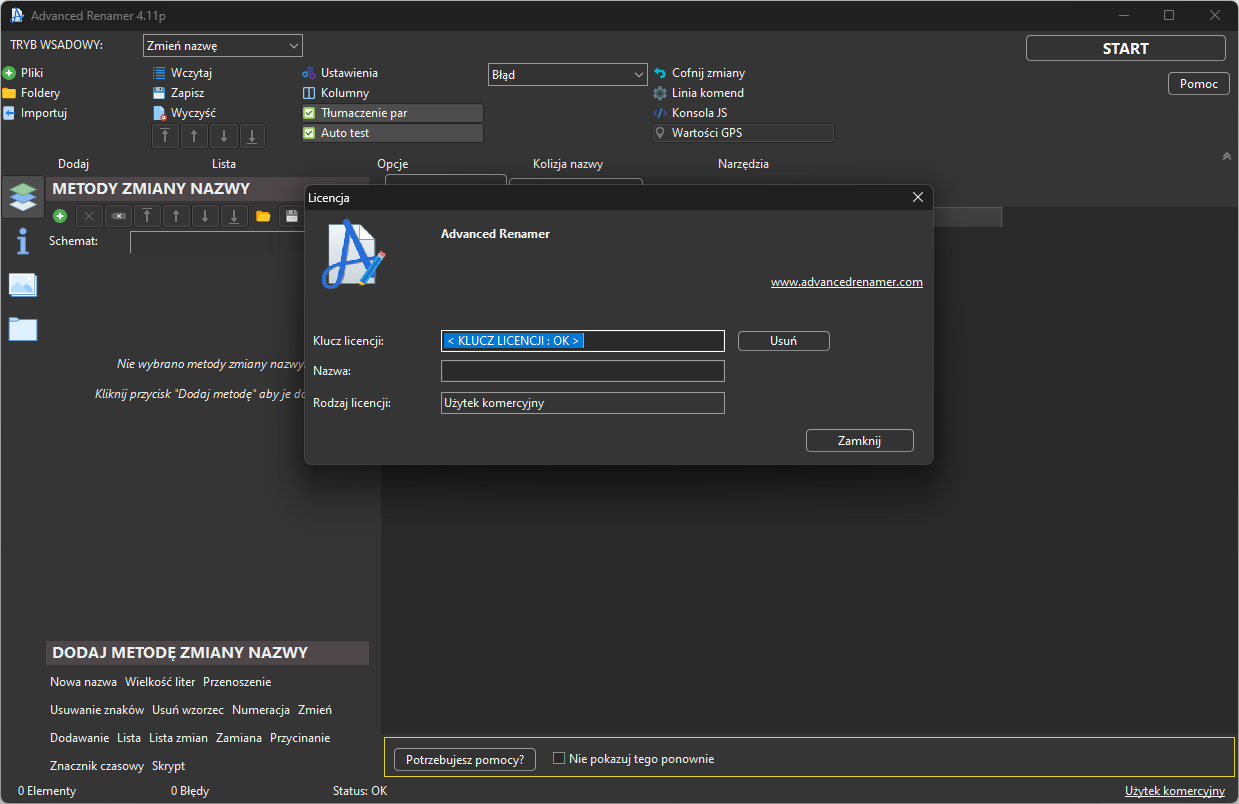Image resolution: width=1239 pixels, height=804 pixels.
Task: Select the info sidebar icon
Action: click(23, 241)
